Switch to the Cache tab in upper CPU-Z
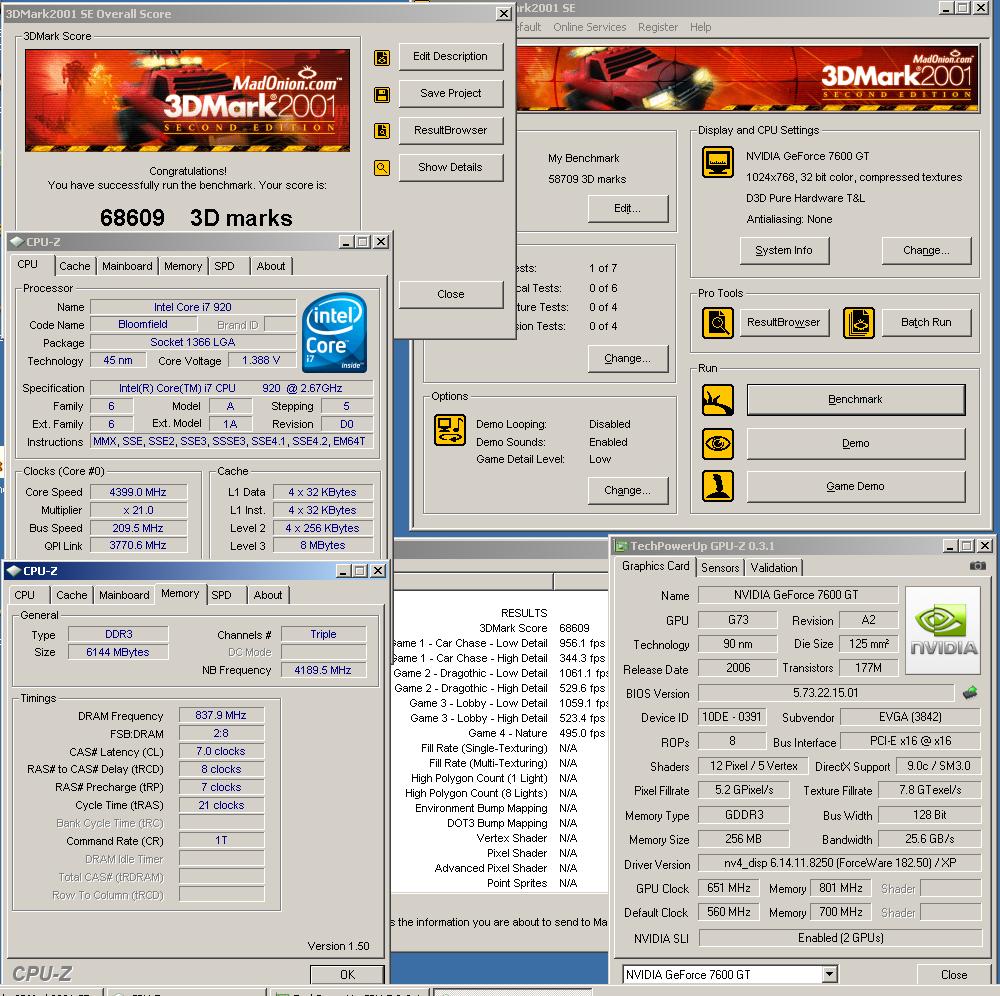Screen dimensions: 1000x996 pyautogui.click(x=75, y=266)
